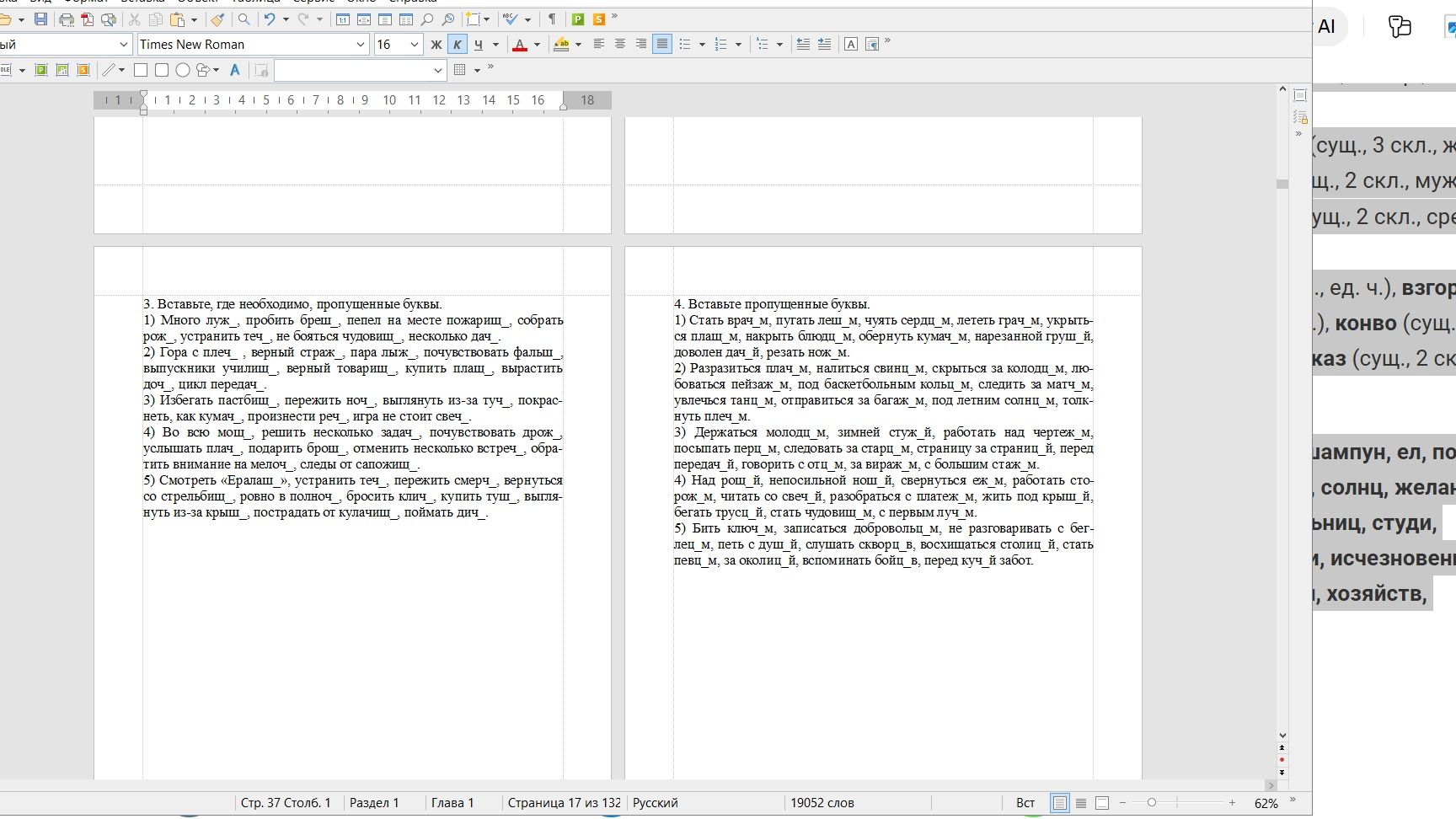The height and width of the screenshot is (819, 1456).
Task: Expand the undo history dropdown arrow
Action: 286,19
